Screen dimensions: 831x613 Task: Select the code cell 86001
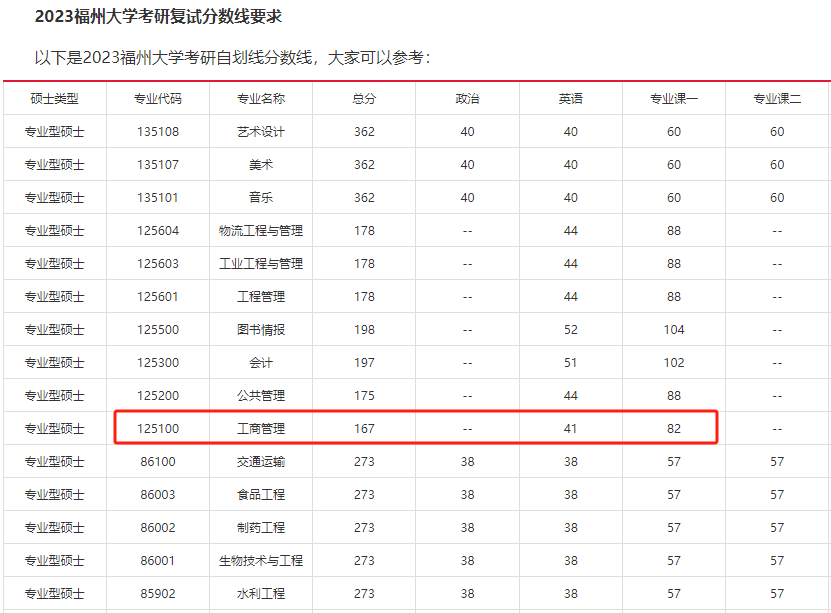point(158,561)
